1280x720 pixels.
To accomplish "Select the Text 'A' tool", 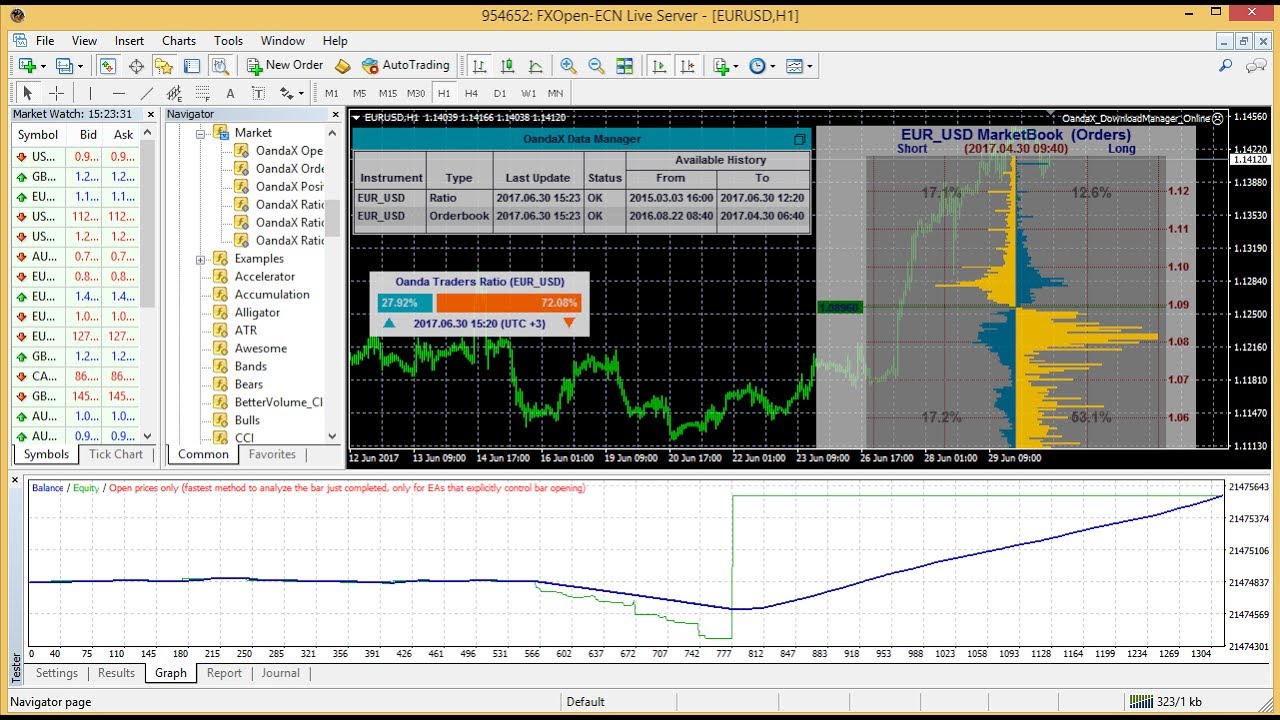I will pos(230,93).
